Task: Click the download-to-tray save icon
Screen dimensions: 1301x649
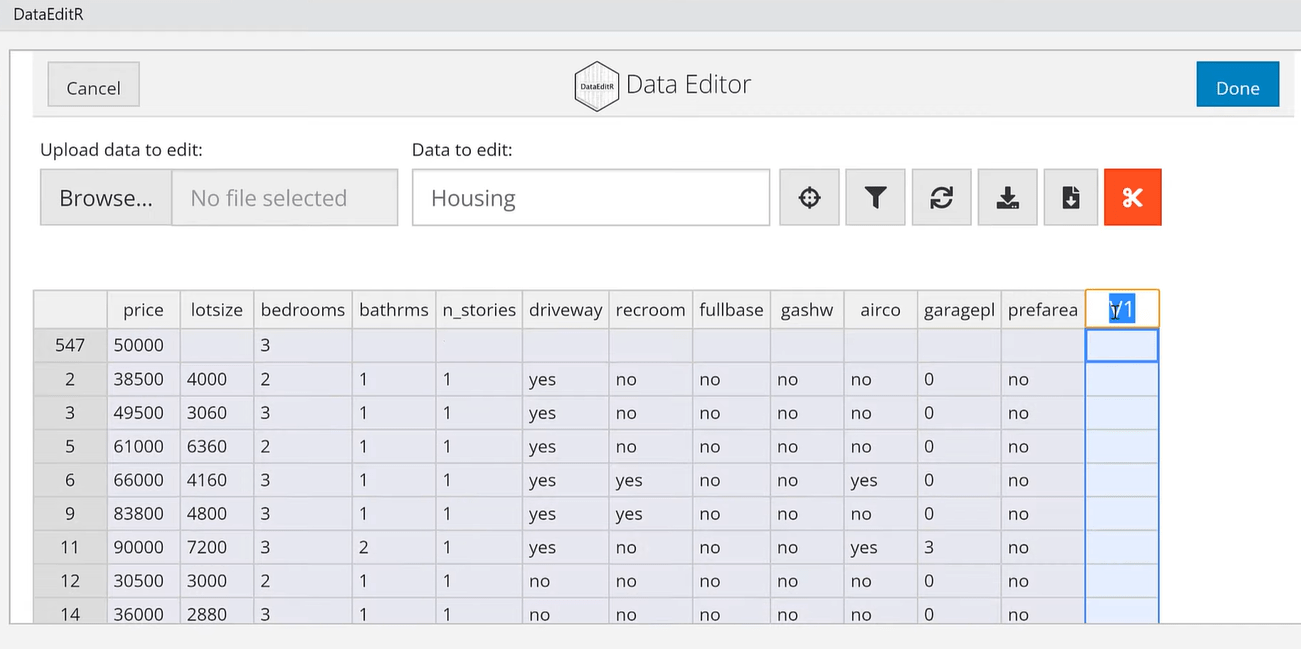Action: (x=1007, y=197)
